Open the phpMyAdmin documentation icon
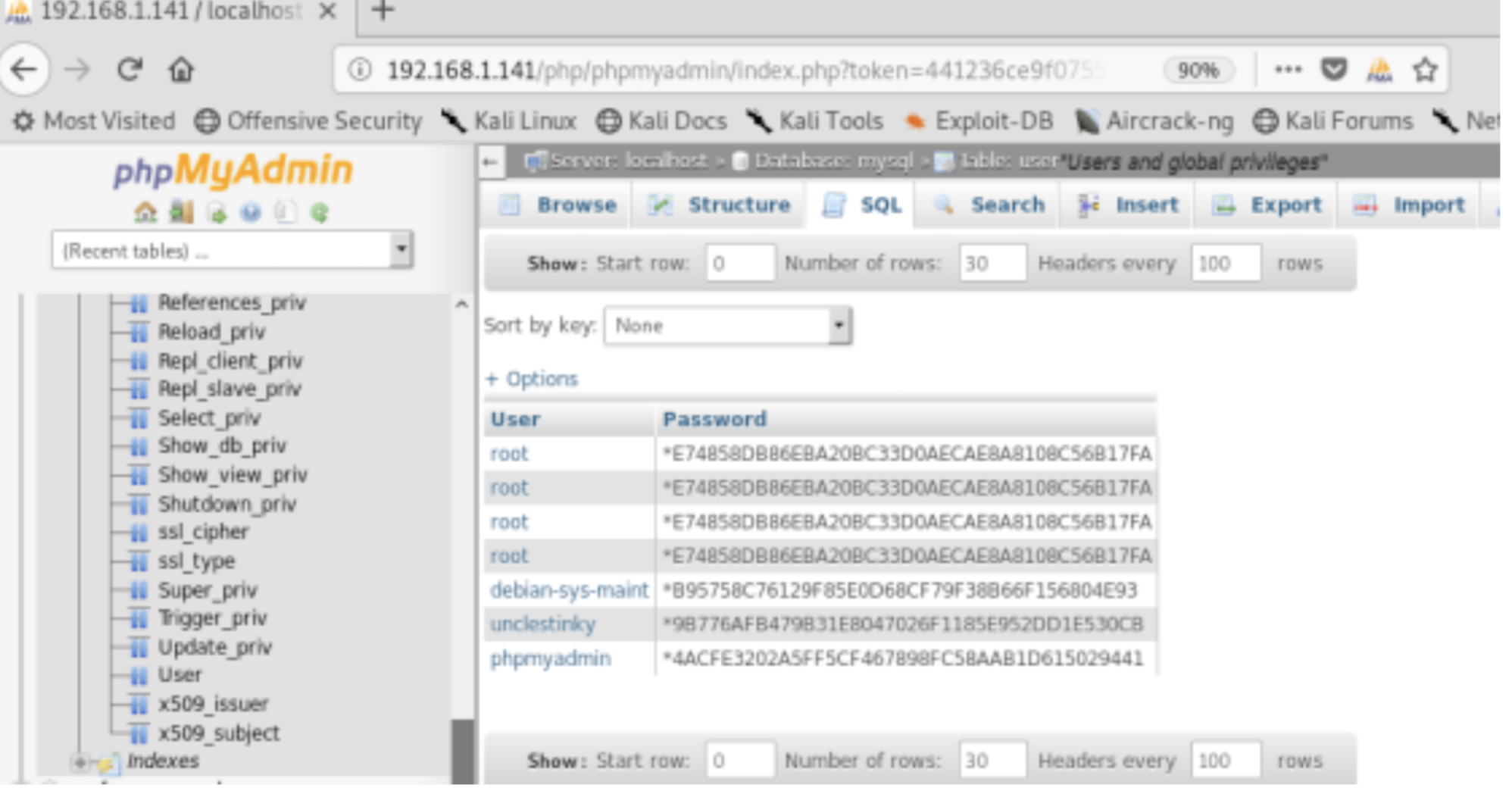 click(251, 213)
